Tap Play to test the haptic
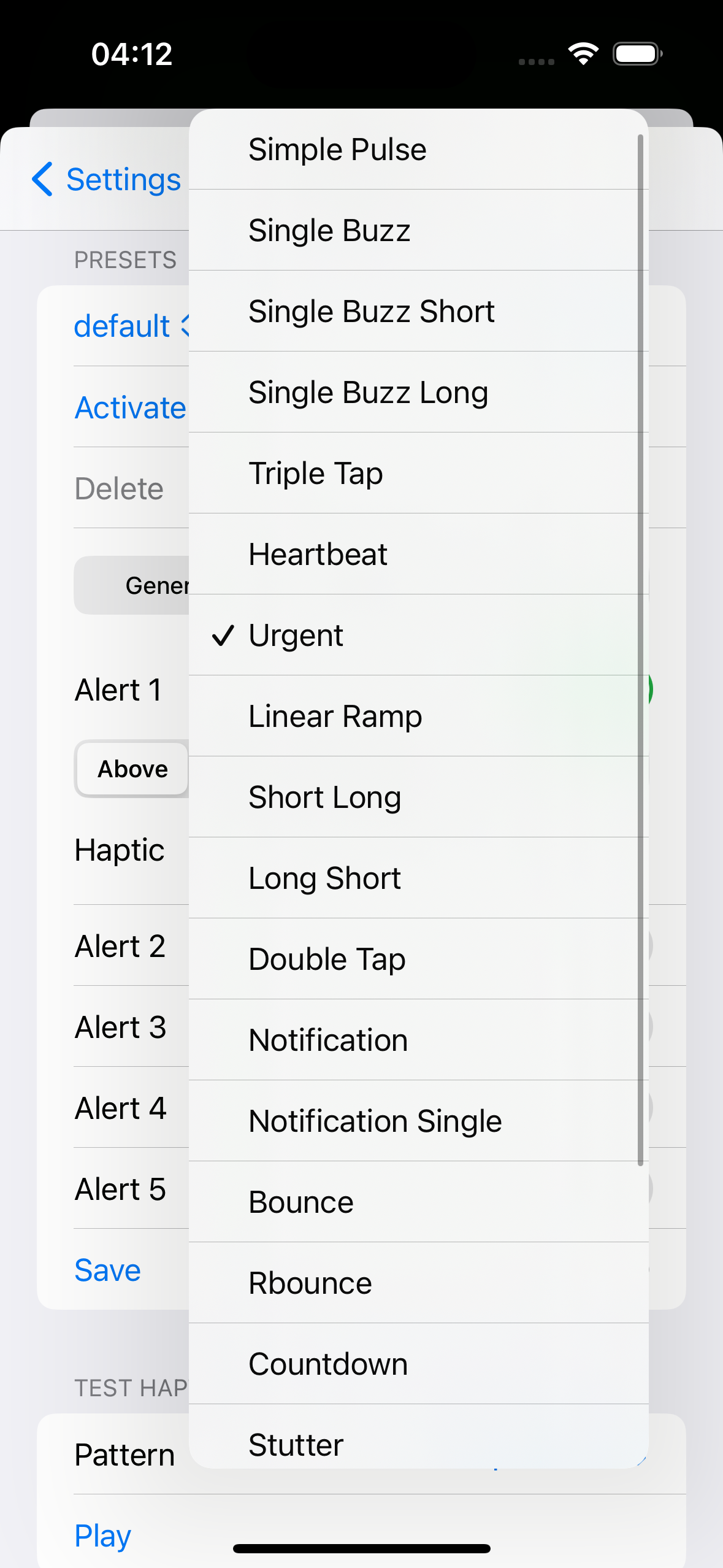This screenshot has width=723, height=1568. coord(103,1535)
